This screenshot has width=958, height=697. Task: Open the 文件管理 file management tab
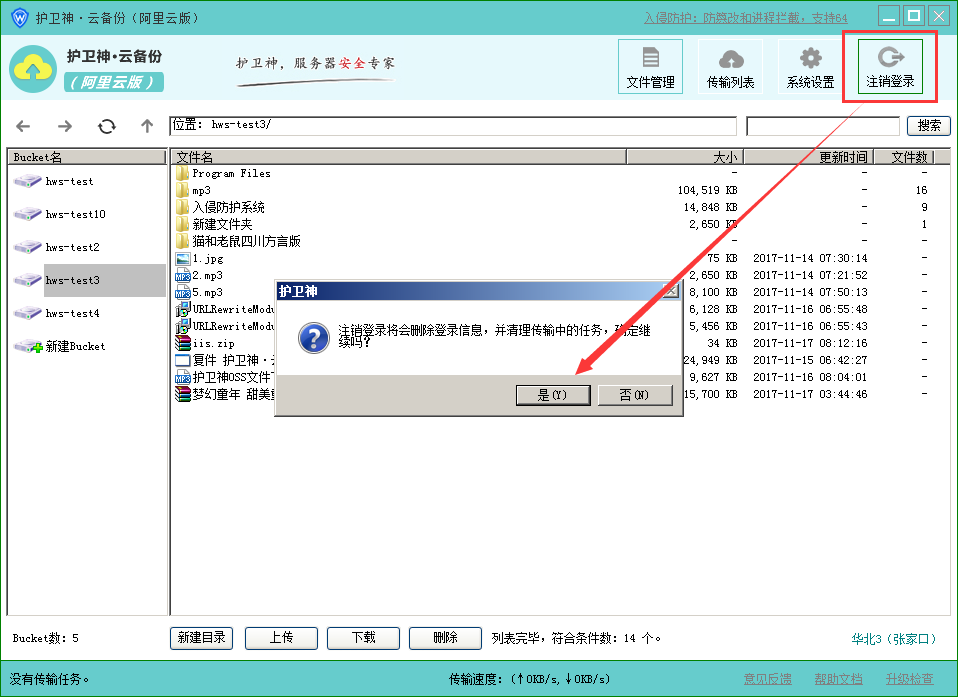coord(650,67)
